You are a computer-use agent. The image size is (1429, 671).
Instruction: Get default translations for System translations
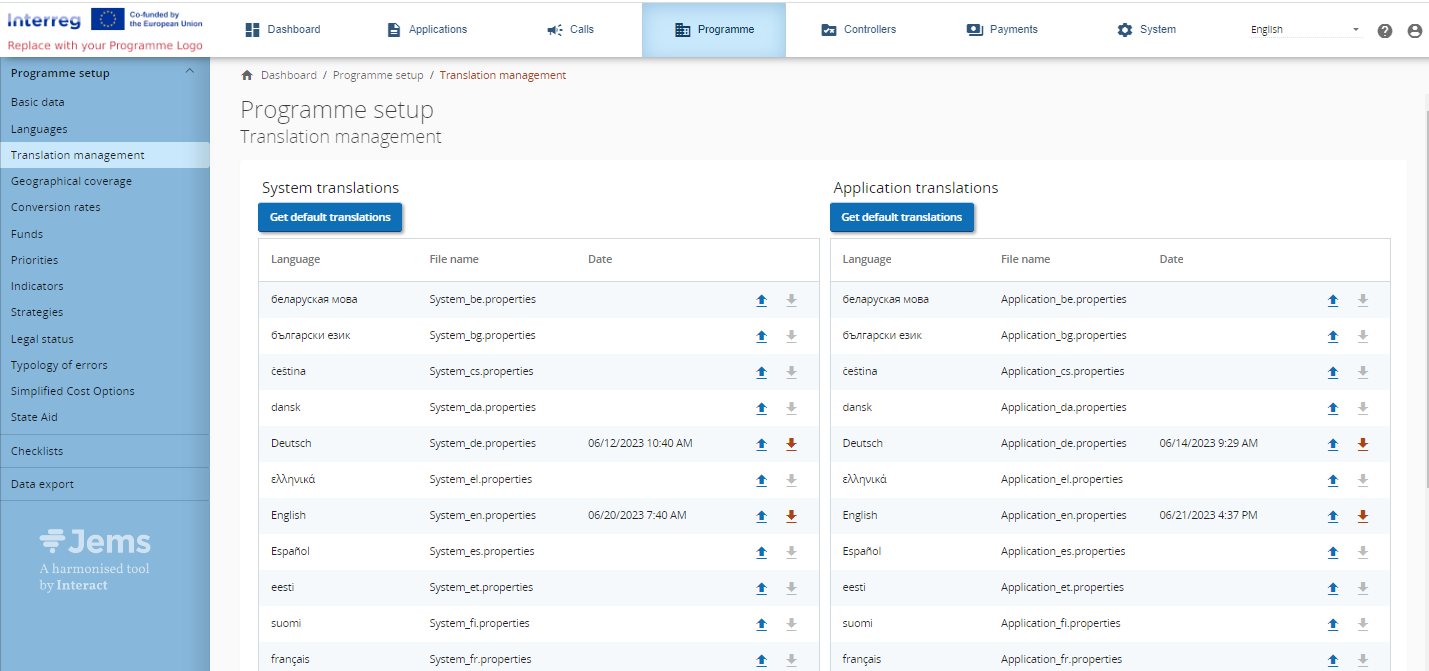[330, 217]
